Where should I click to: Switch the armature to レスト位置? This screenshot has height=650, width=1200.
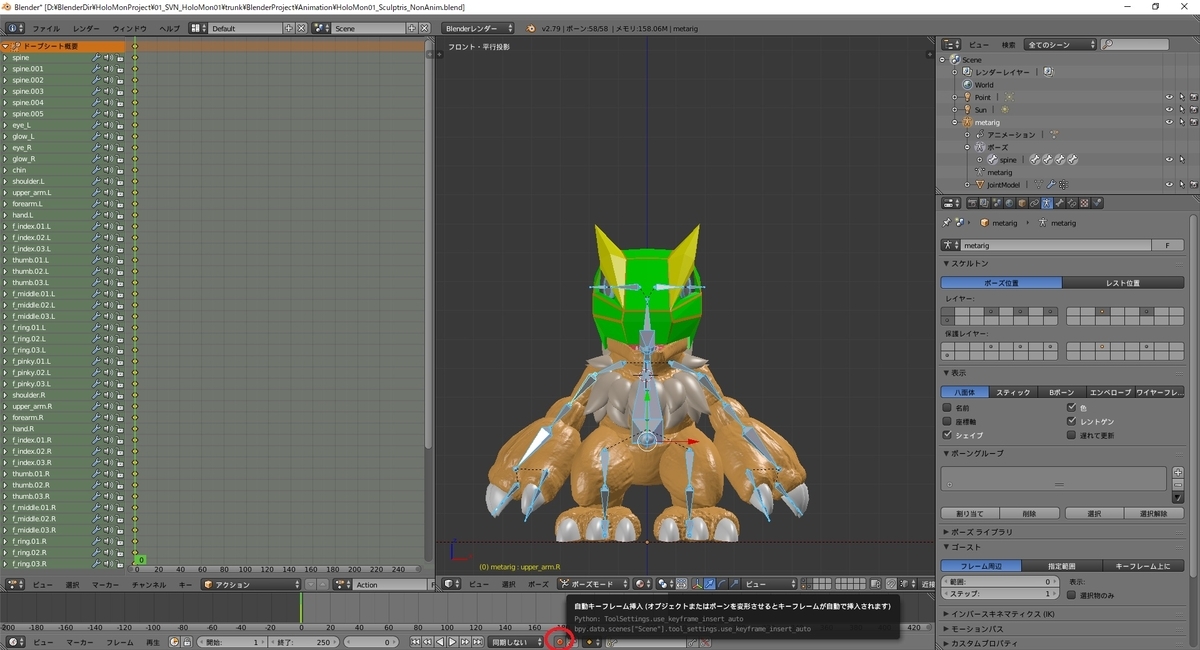pyautogui.click(x=1122, y=283)
